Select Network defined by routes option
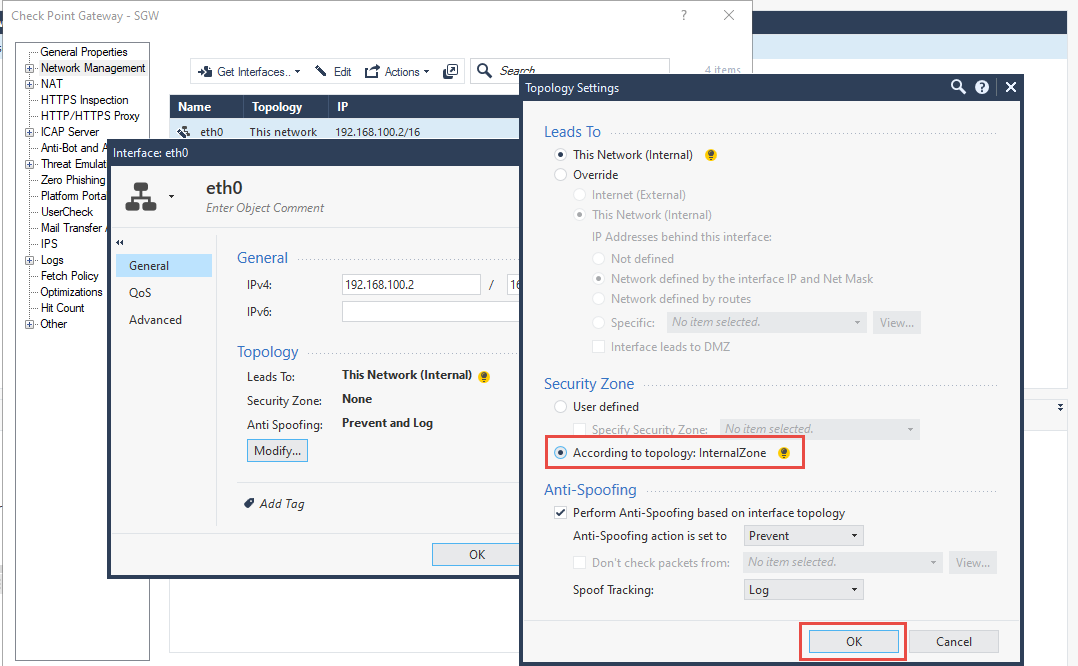 [x=599, y=299]
